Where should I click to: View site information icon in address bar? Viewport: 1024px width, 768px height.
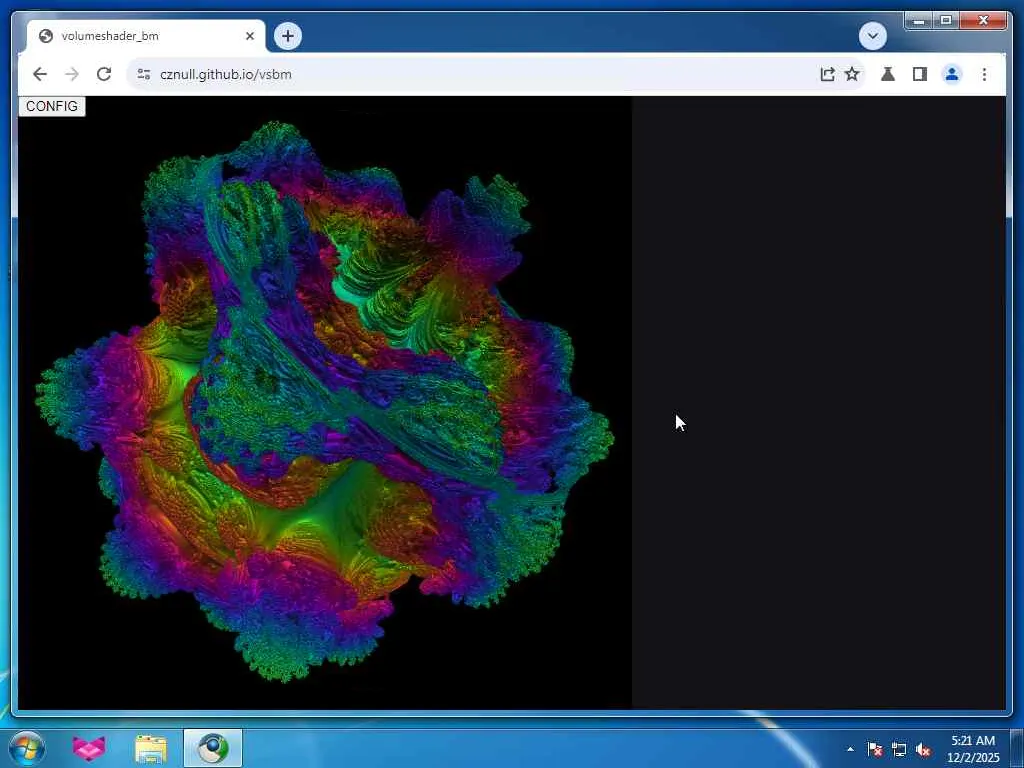(x=144, y=74)
